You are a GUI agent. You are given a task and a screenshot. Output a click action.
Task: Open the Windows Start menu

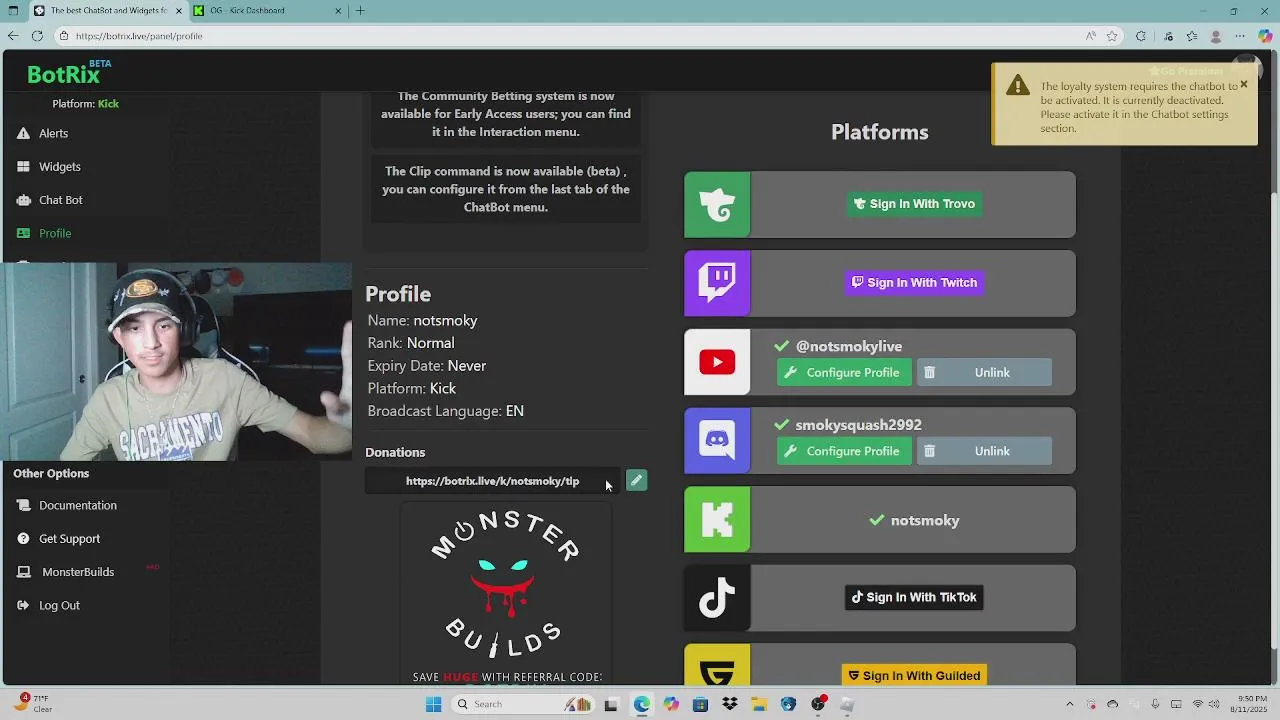pyautogui.click(x=433, y=704)
